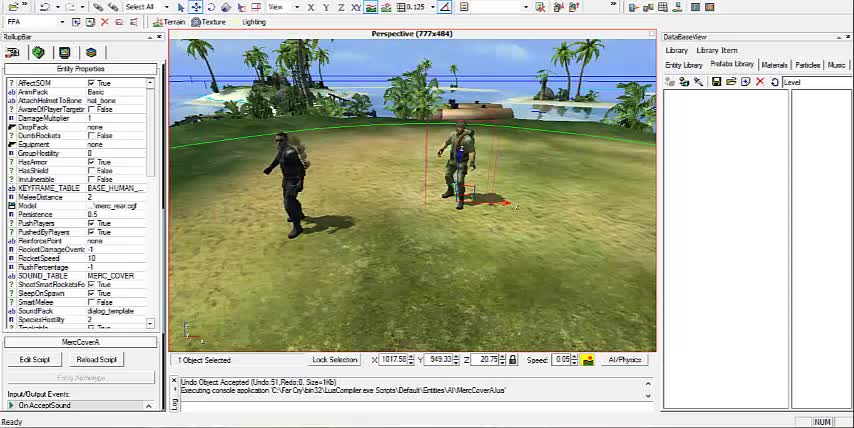Open the Library Item menu

pyautogui.click(x=716, y=50)
